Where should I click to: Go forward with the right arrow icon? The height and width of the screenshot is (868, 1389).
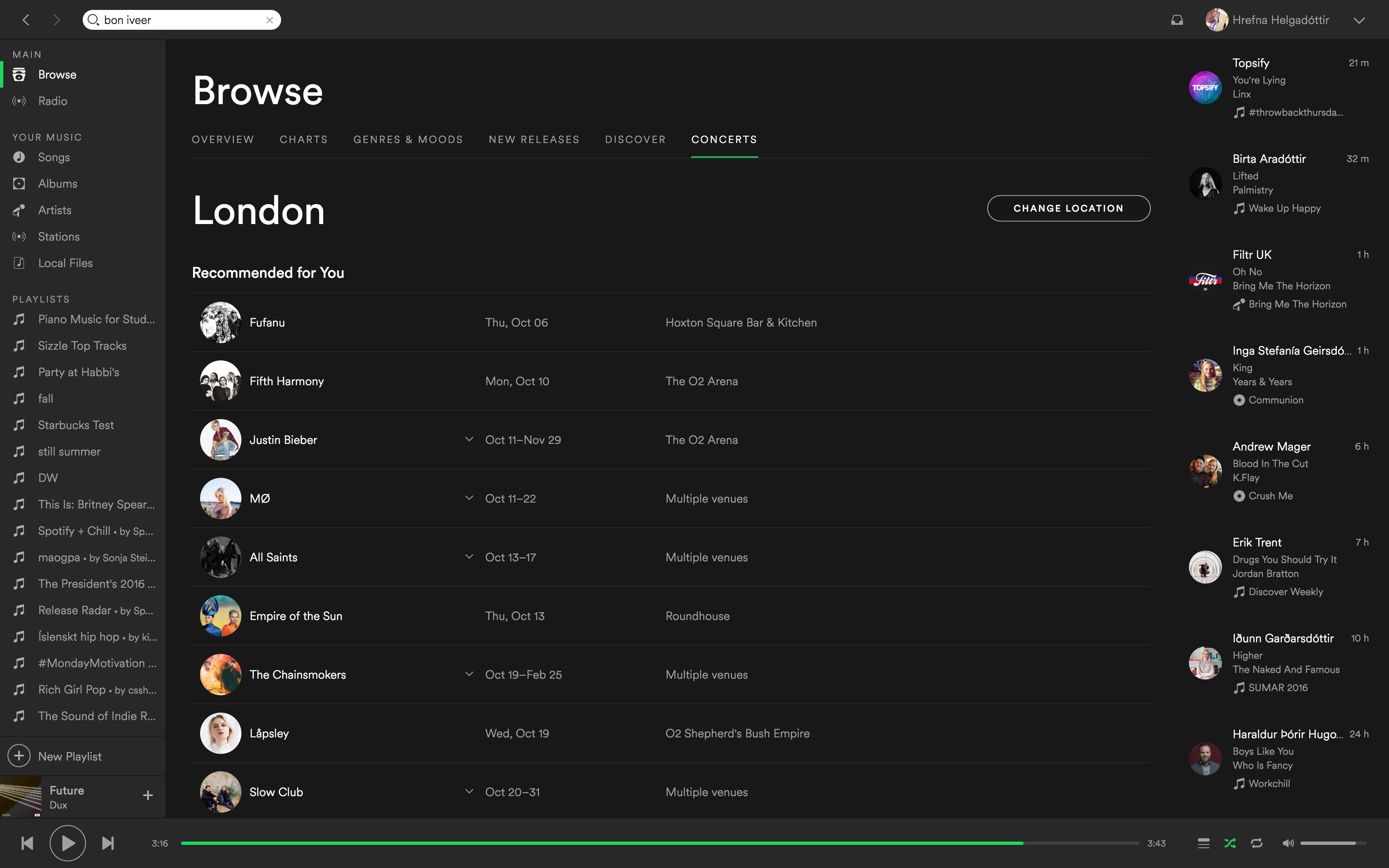[56, 20]
